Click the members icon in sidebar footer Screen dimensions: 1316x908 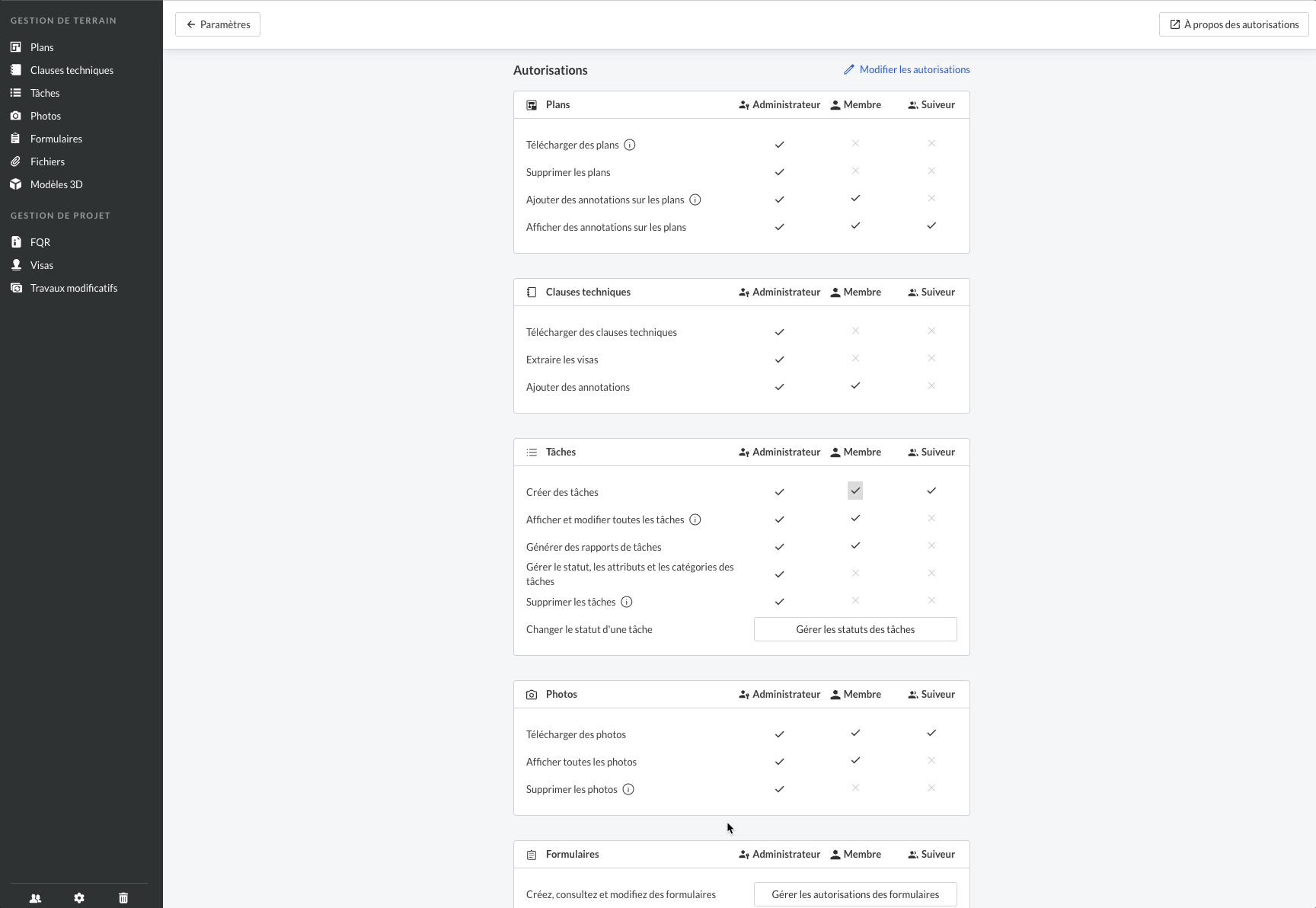point(35,898)
